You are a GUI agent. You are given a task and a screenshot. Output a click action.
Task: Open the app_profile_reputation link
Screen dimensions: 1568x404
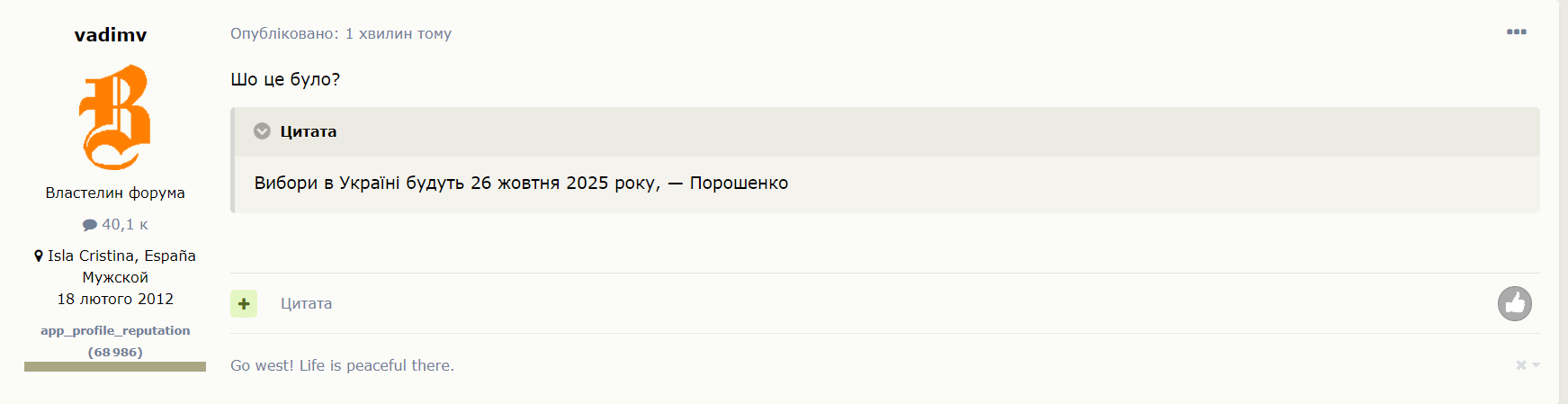115,330
